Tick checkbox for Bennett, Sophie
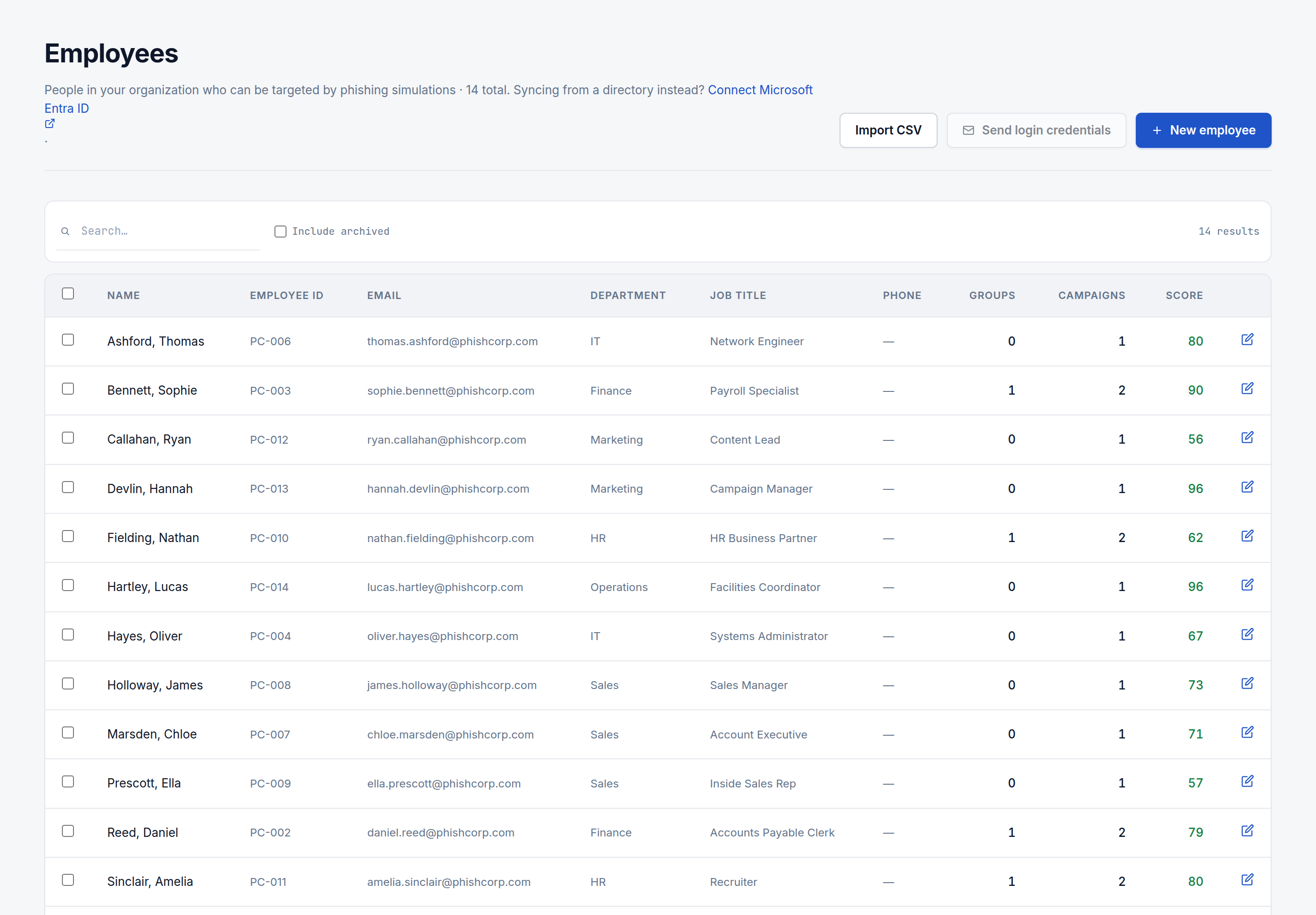This screenshot has height=915, width=1316. click(67, 389)
